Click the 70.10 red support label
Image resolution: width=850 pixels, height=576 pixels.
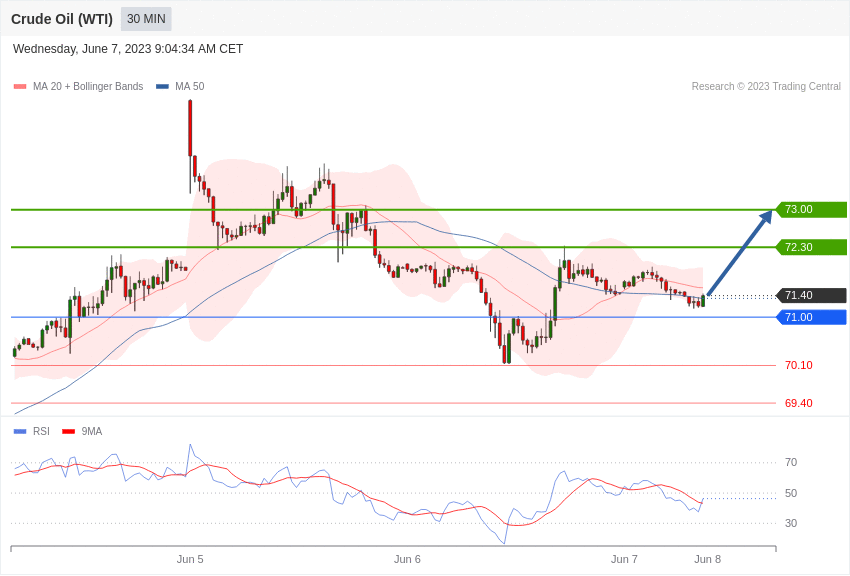coord(799,365)
